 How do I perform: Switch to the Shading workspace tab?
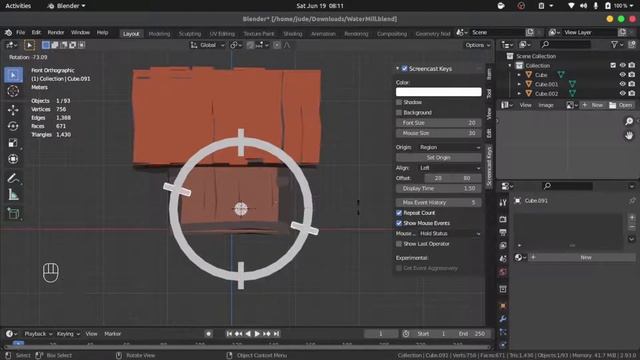point(293,34)
